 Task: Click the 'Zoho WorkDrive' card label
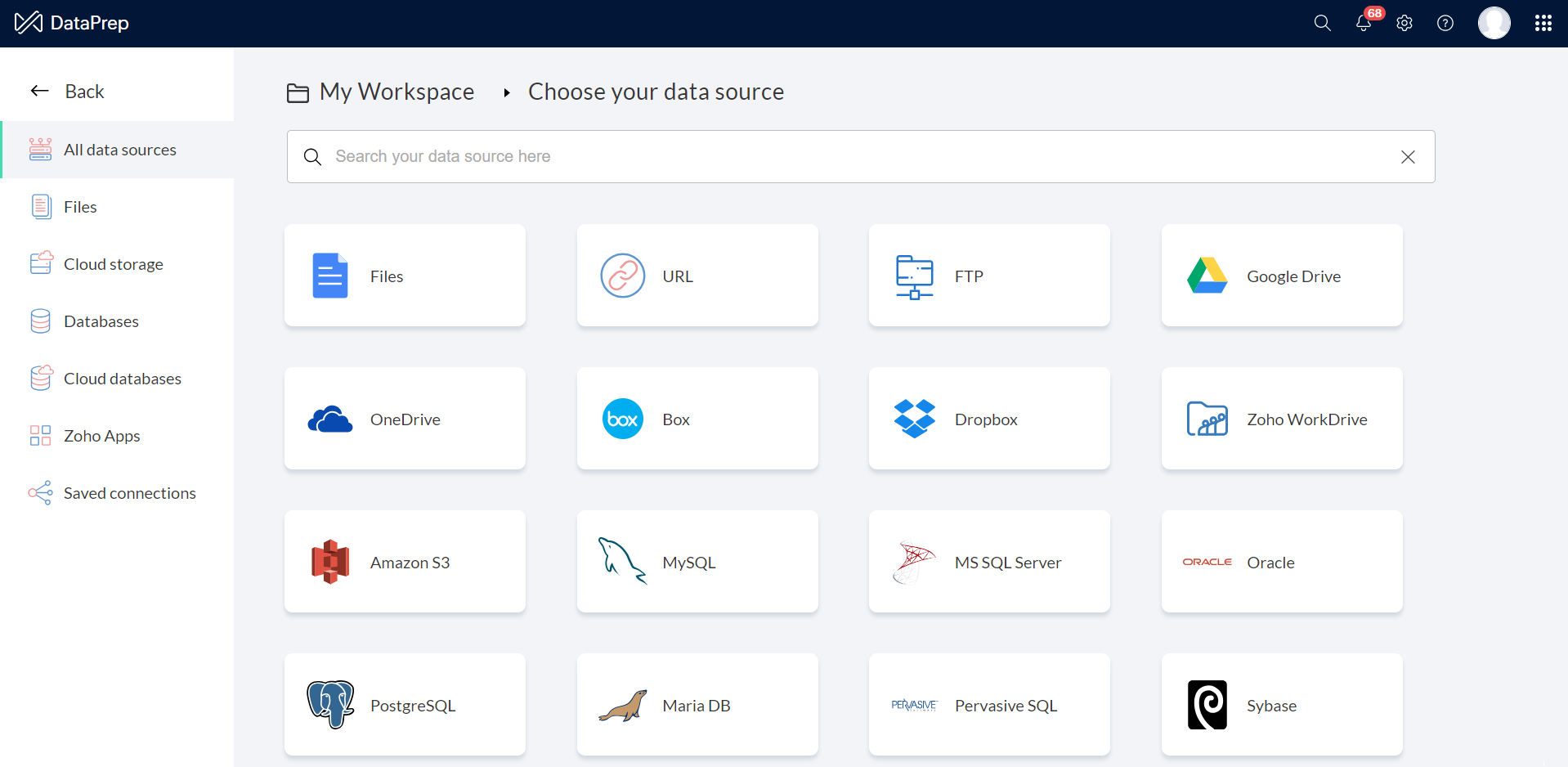[1306, 419]
